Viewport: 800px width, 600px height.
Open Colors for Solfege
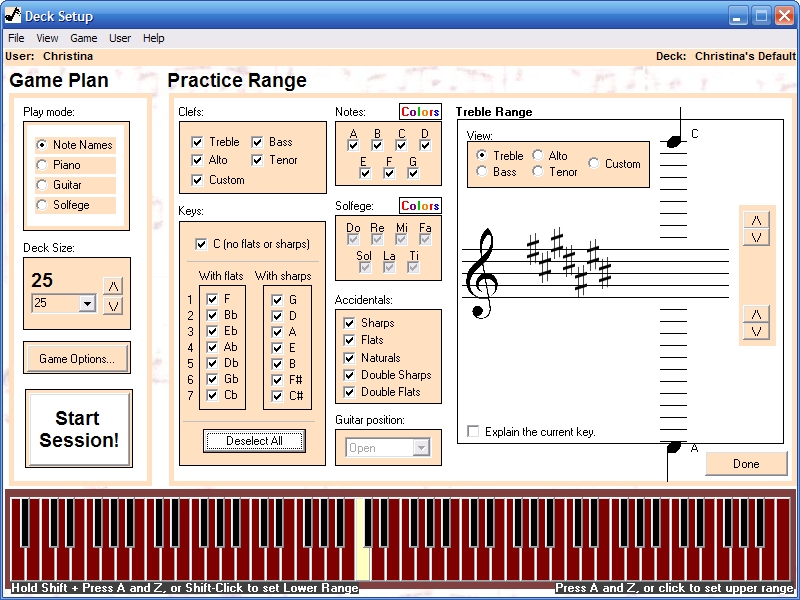(x=420, y=206)
